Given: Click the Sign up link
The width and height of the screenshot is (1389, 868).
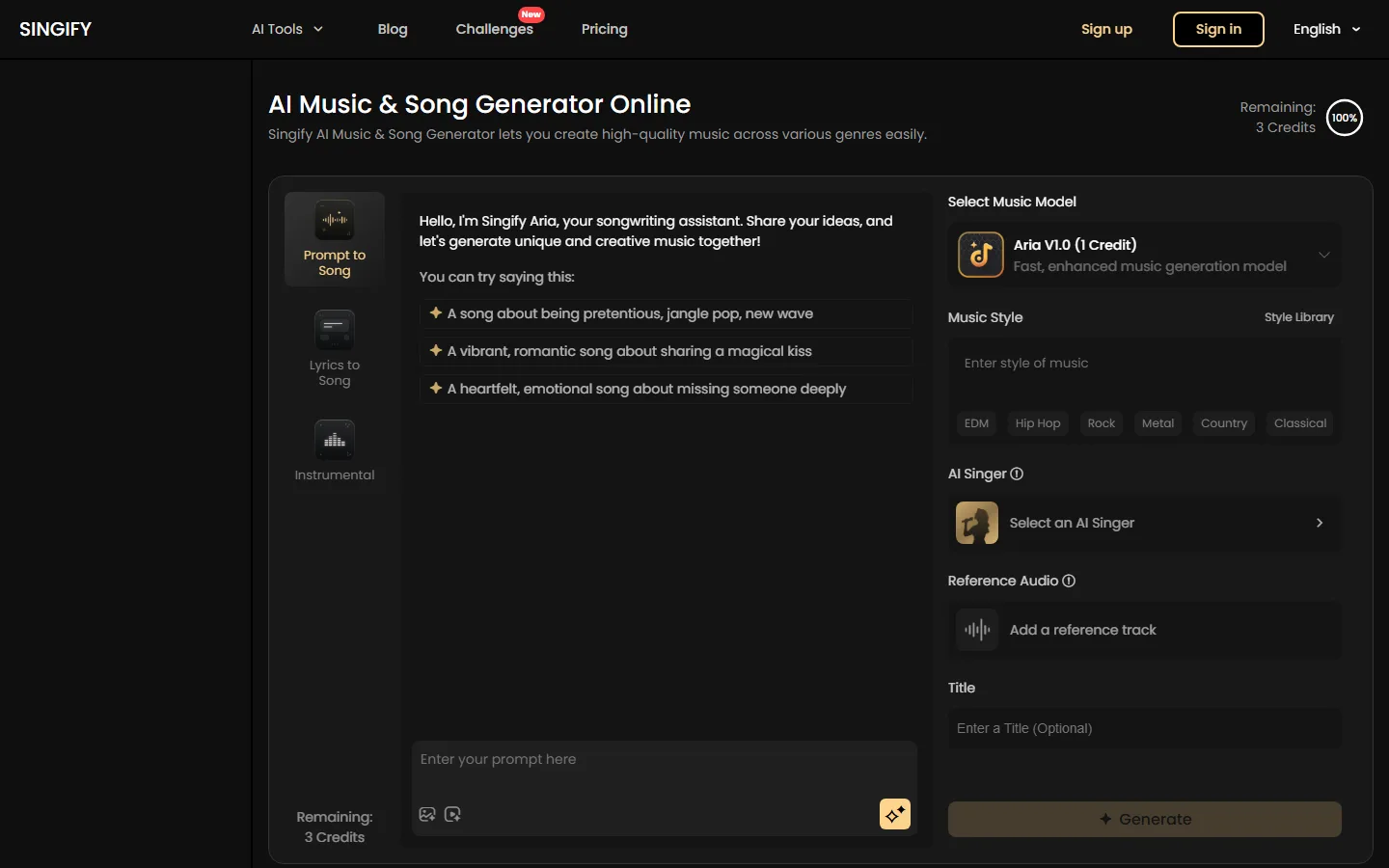Looking at the screenshot, I should pyautogui.click(x=1106, y=29).
